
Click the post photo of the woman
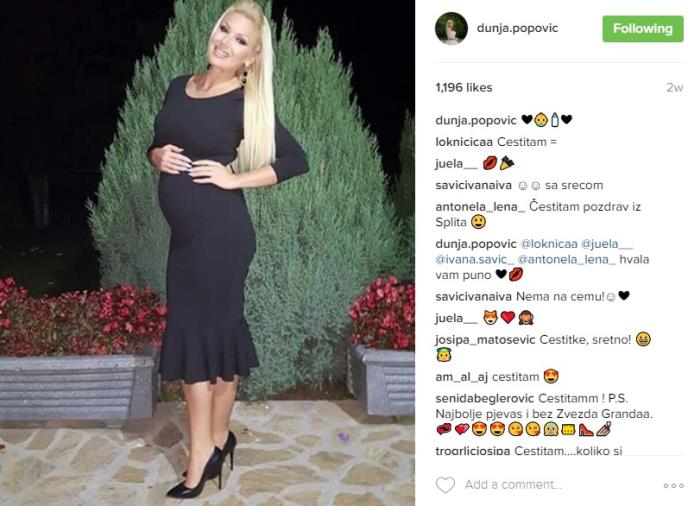(207, 253)
